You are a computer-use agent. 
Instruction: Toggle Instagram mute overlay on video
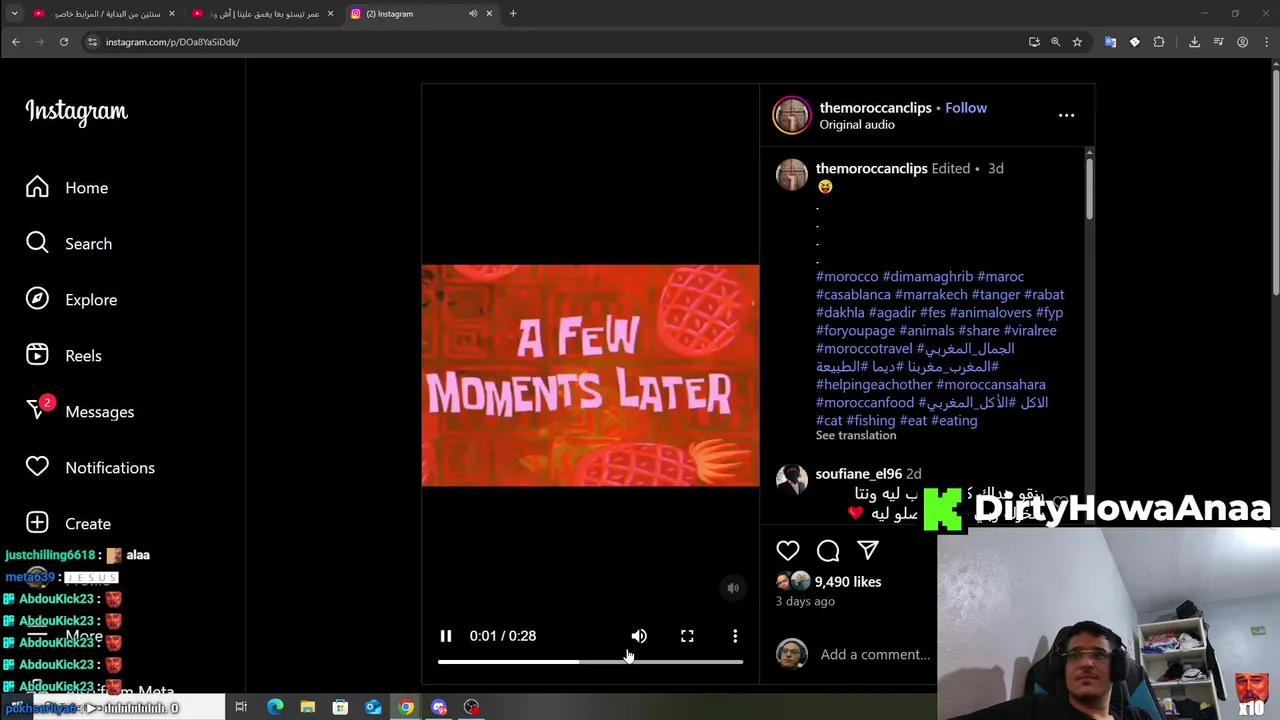coord(733,588)
